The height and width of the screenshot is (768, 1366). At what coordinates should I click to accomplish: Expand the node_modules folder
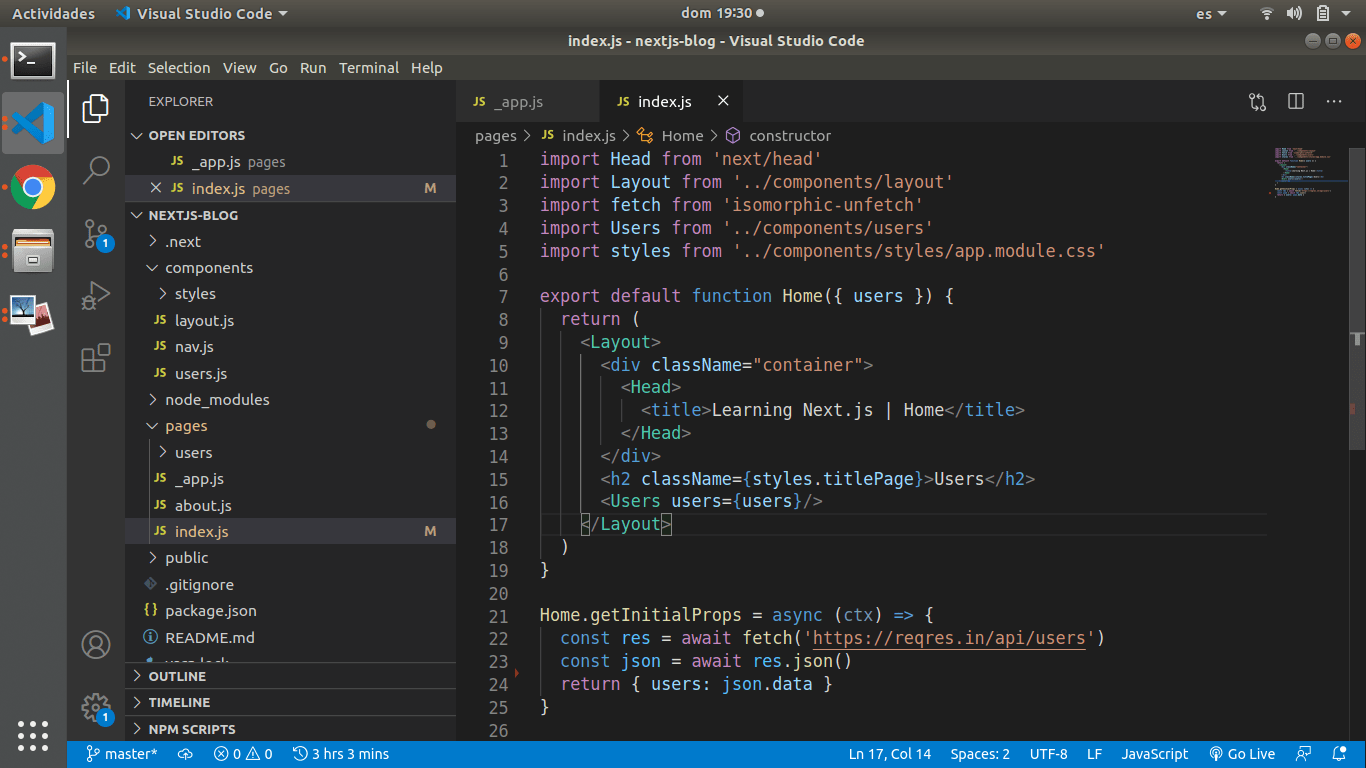click(x=217, y=400)
